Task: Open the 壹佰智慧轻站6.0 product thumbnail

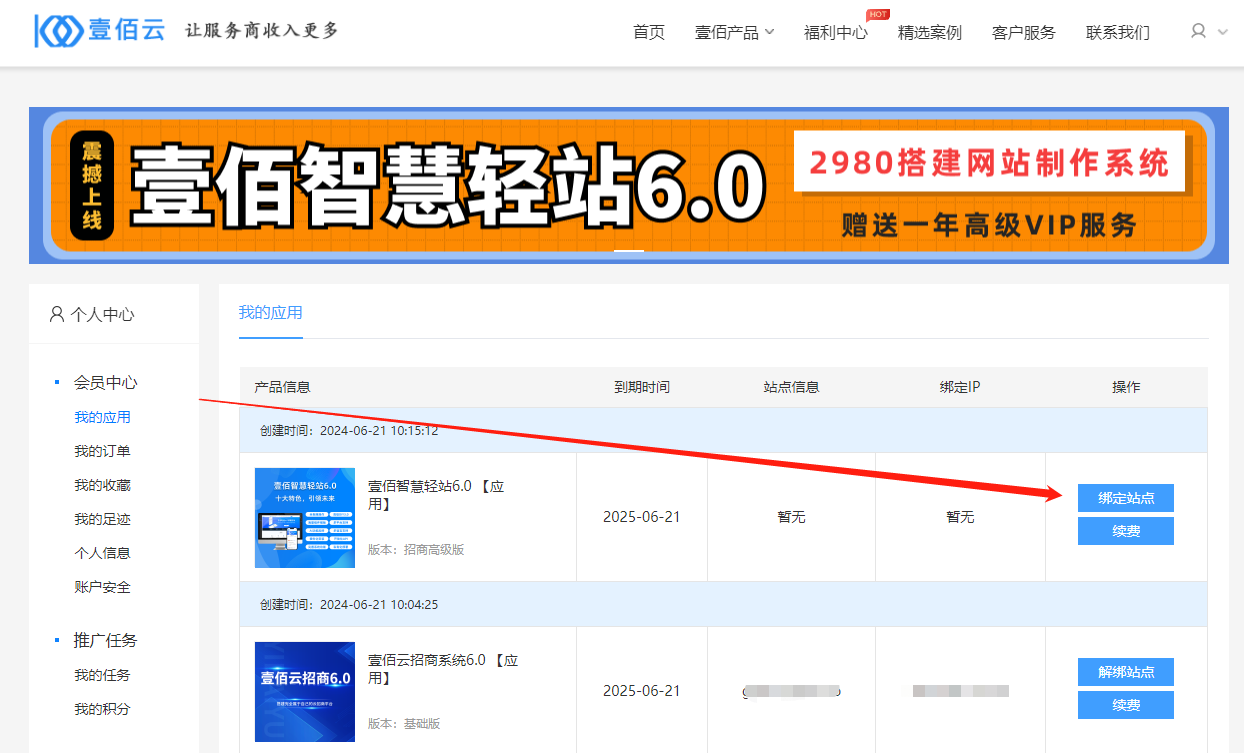Action: [305, 518]
